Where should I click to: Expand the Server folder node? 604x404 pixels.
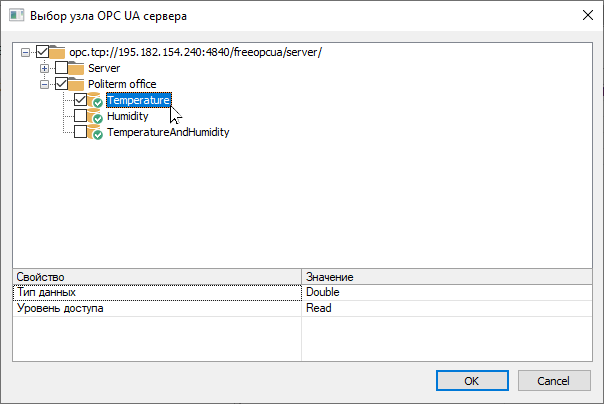(44, 68)
